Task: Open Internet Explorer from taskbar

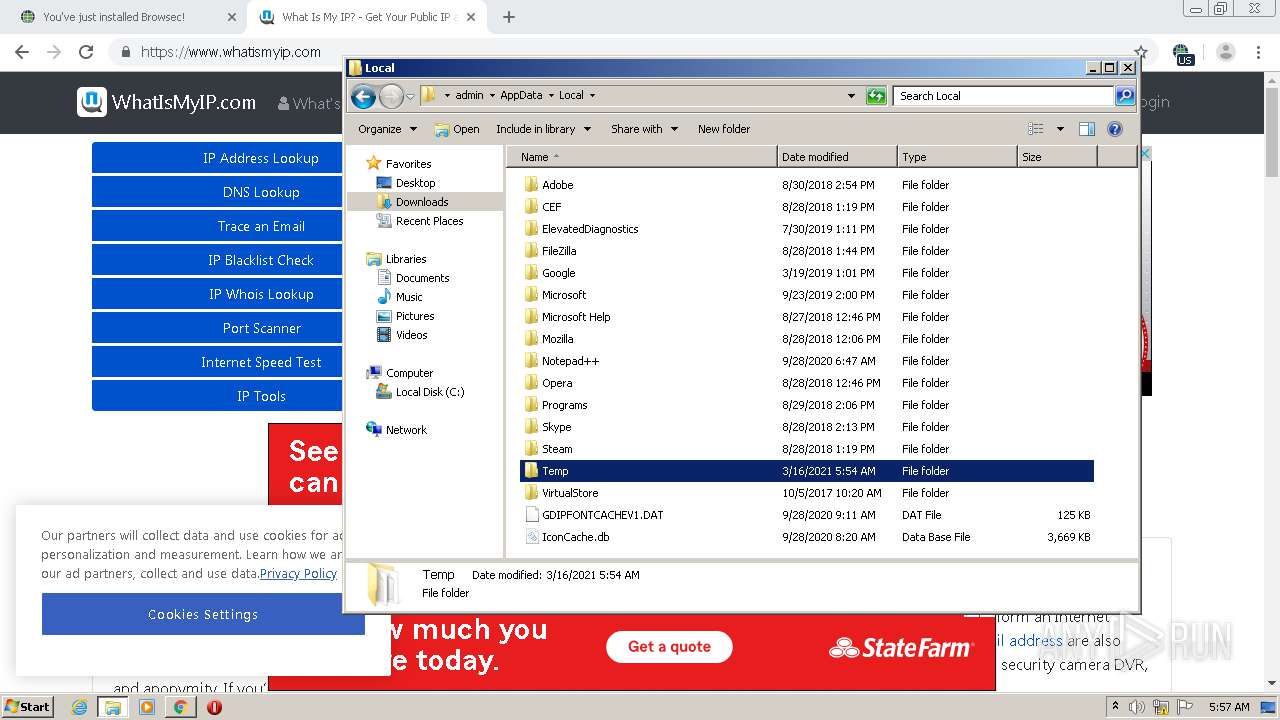Action: (80, 707)
